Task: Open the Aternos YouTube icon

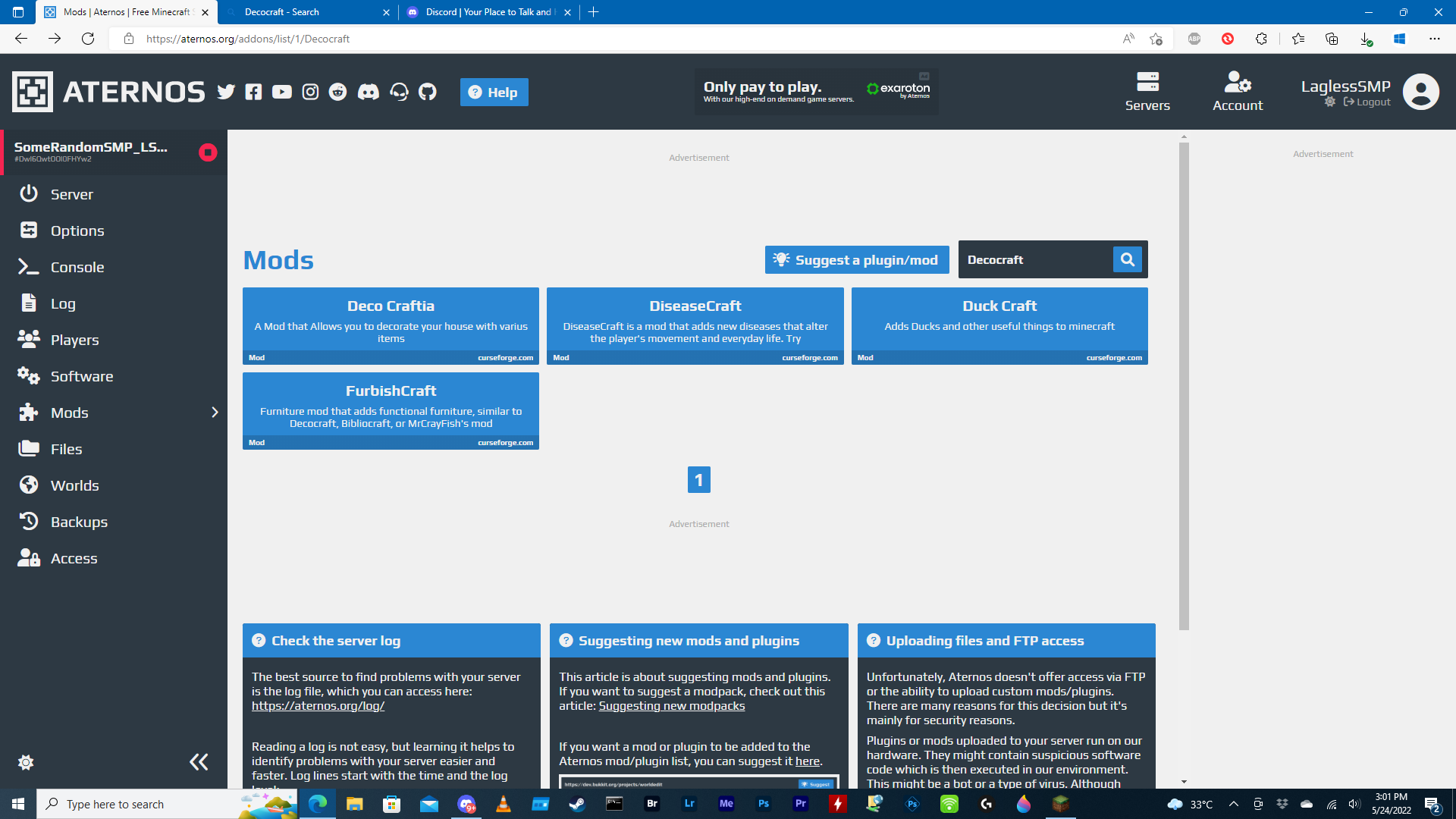Action: 281,92
